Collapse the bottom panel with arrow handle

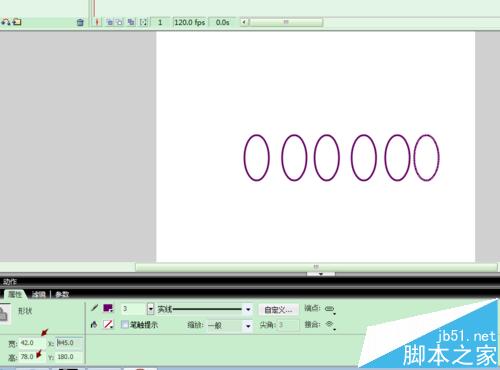tap(321, 274)
